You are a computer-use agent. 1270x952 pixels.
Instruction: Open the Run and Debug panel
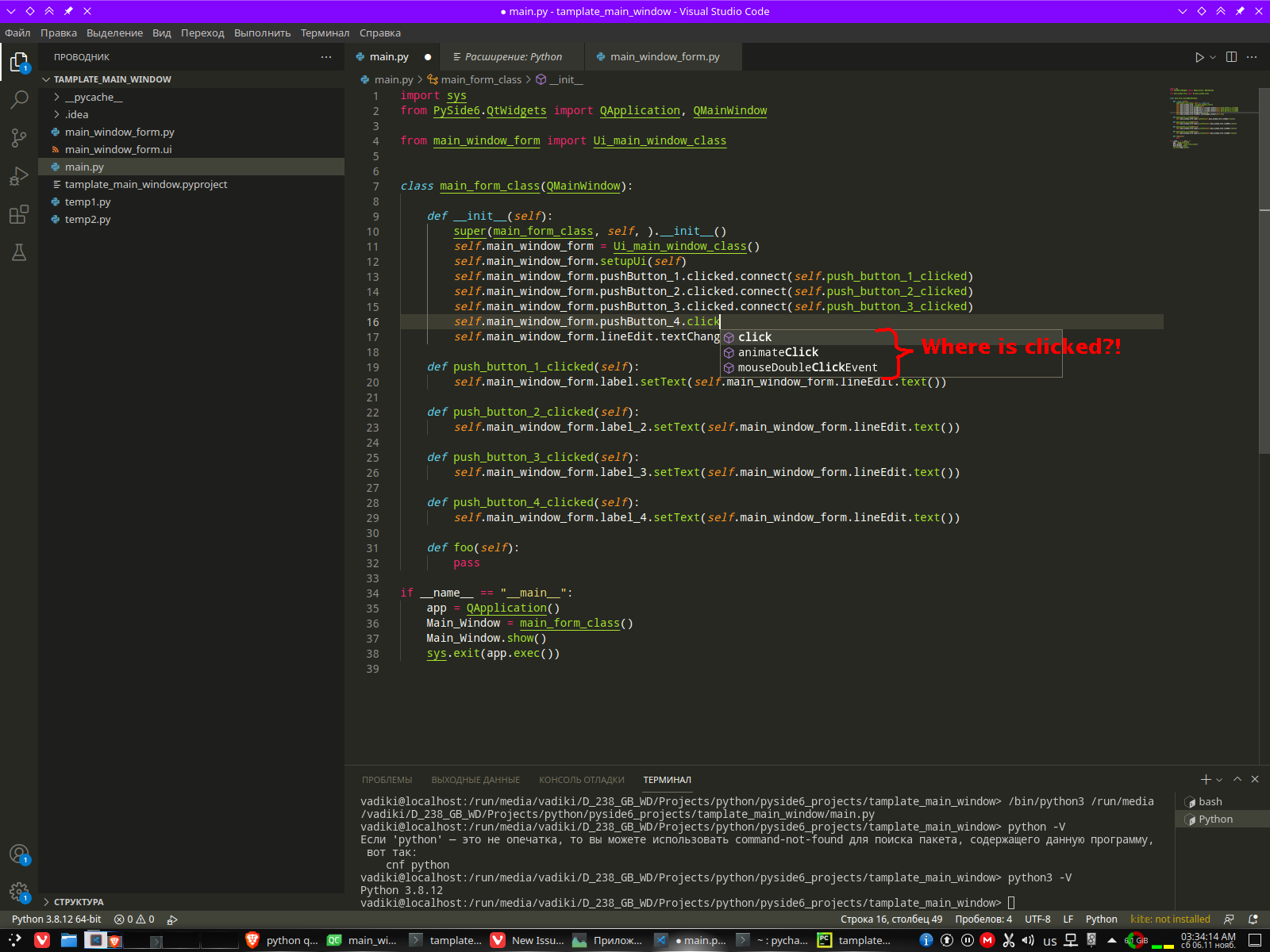tap(18, 175)
